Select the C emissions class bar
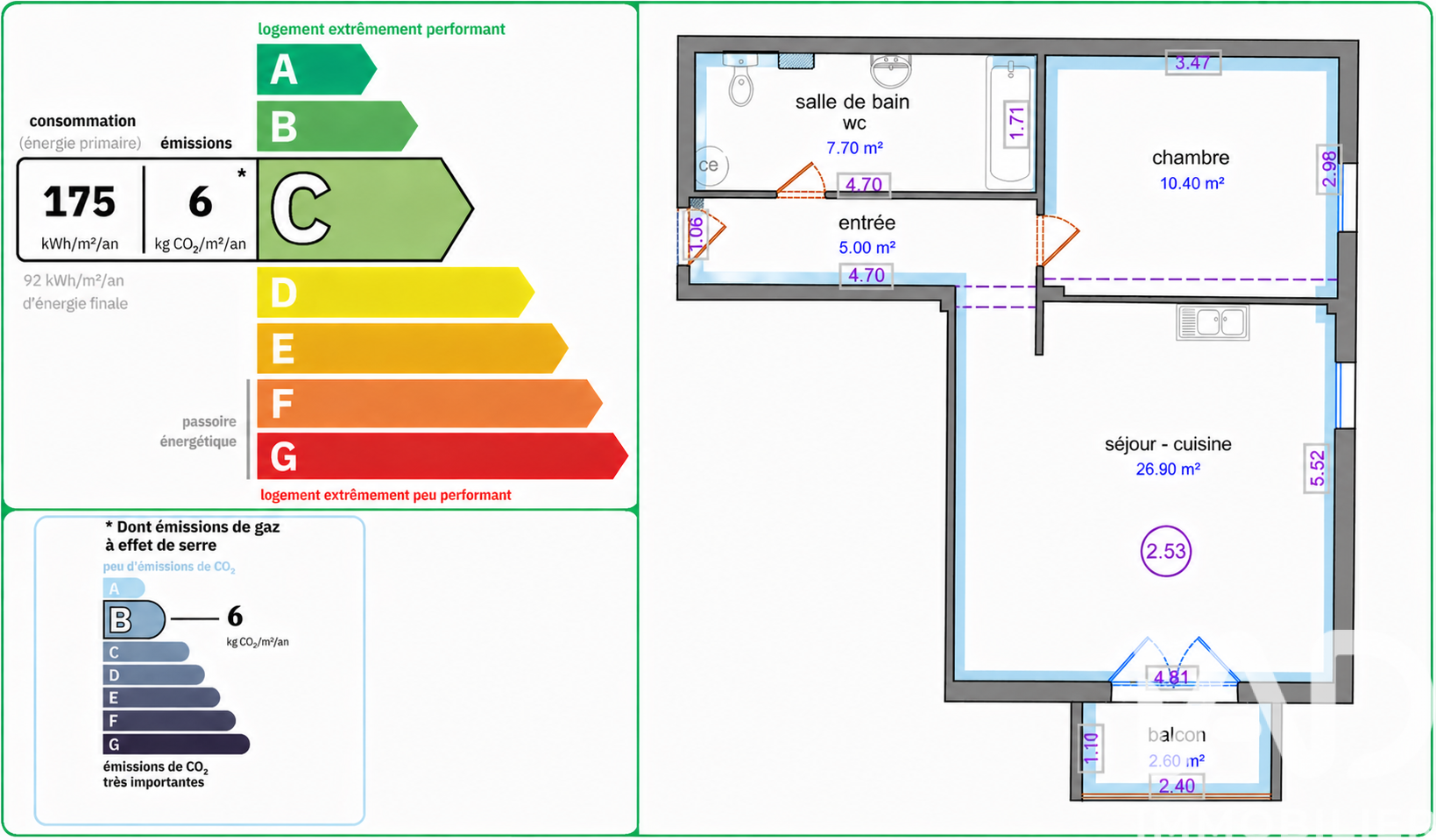The height and width of the screenshot is (840, 1436). tap(145, 652)
